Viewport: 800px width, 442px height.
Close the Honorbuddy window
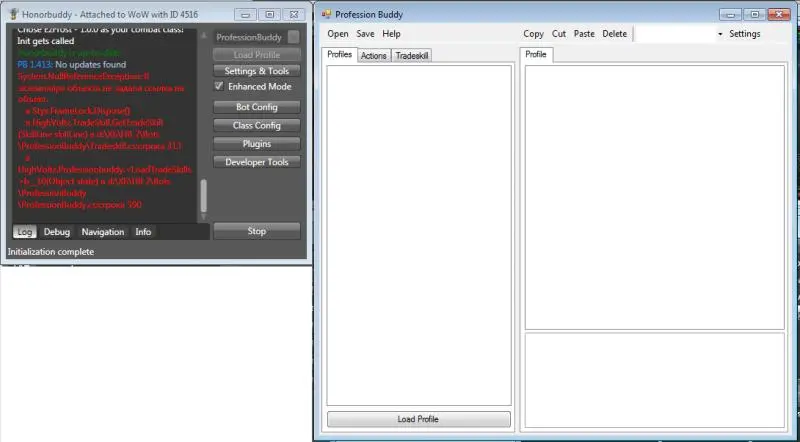(x=294, y=15)
